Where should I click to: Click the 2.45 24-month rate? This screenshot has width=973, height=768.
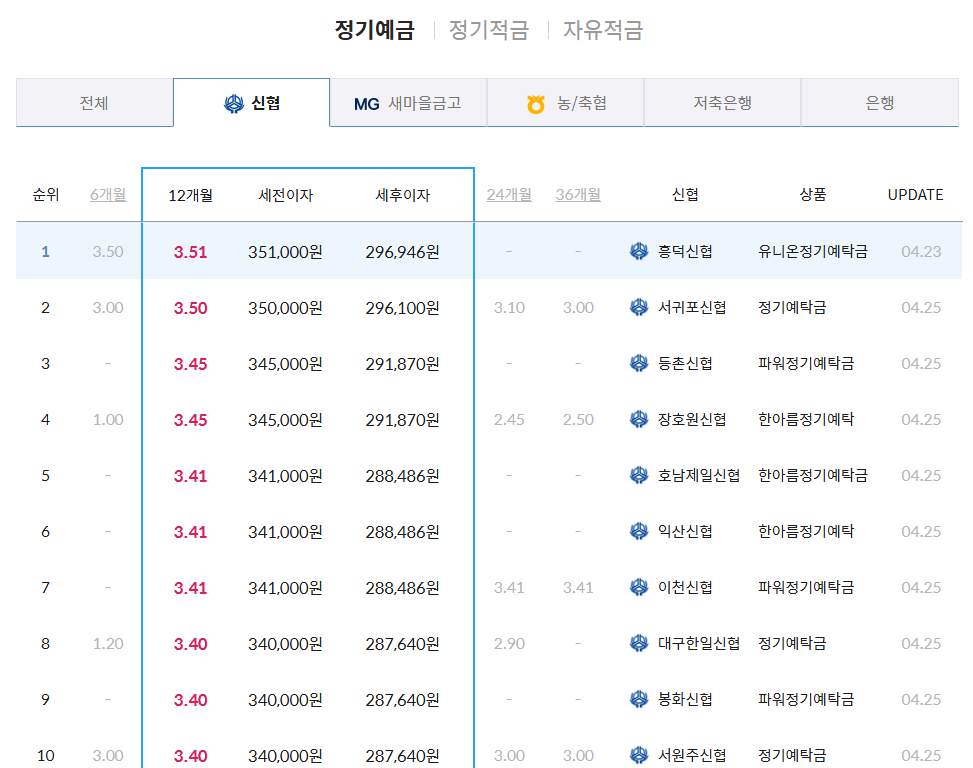509,419
